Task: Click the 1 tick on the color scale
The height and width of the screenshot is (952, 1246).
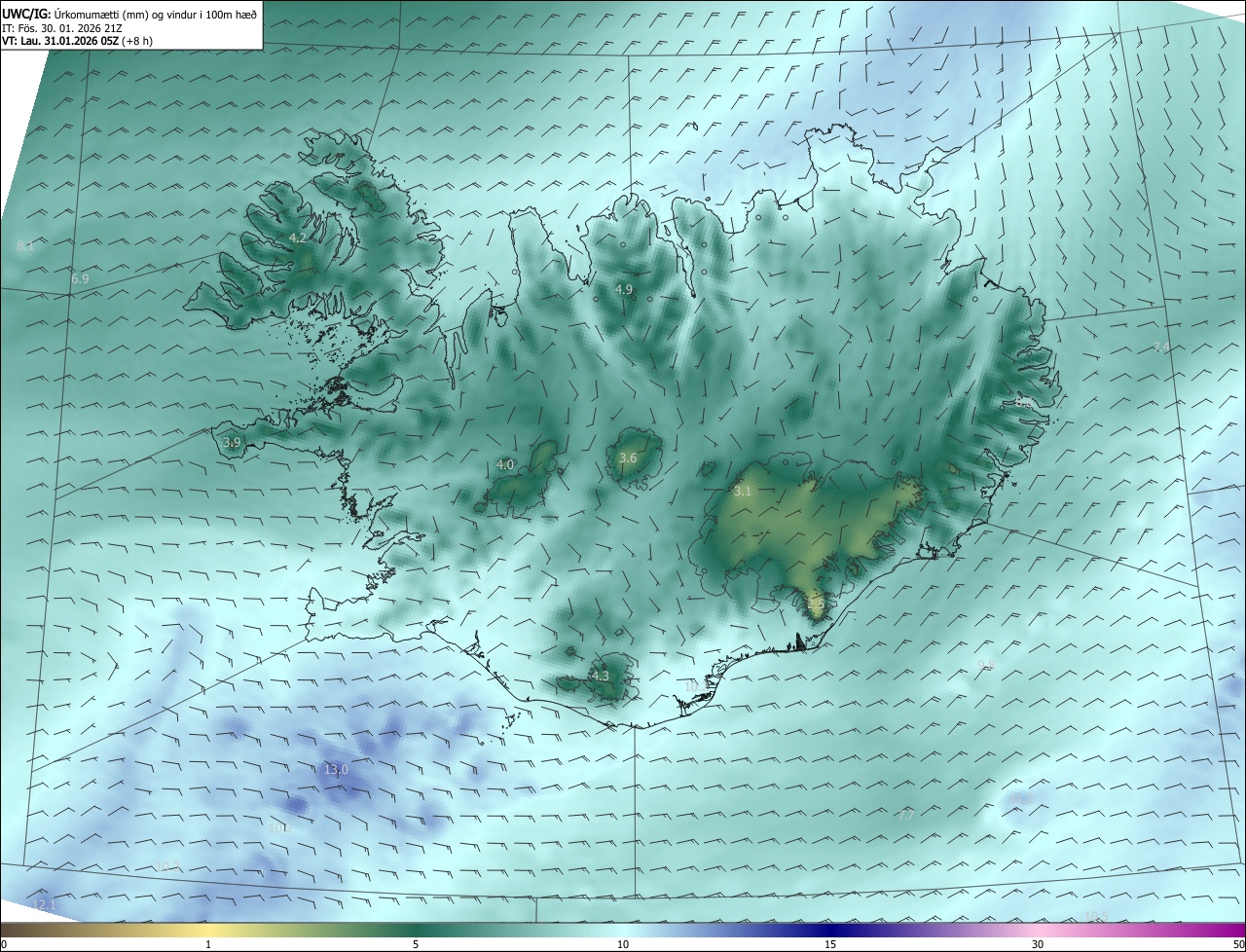Action: [x=208, y=944]
